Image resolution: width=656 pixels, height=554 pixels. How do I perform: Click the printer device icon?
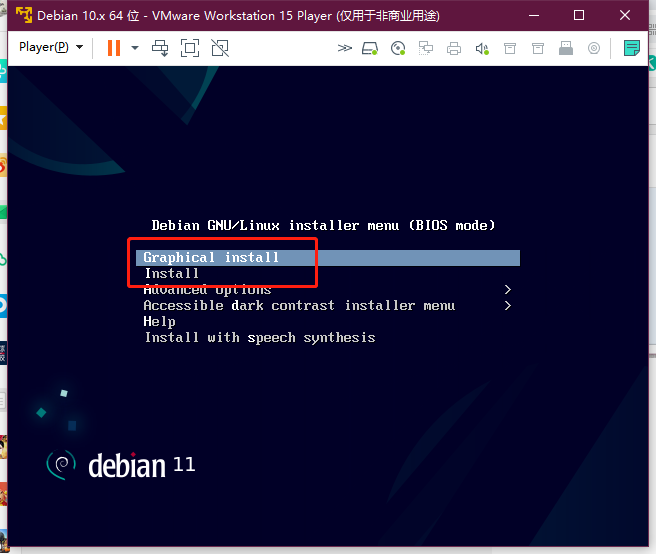pyautogui.click(x=454, y=49)
